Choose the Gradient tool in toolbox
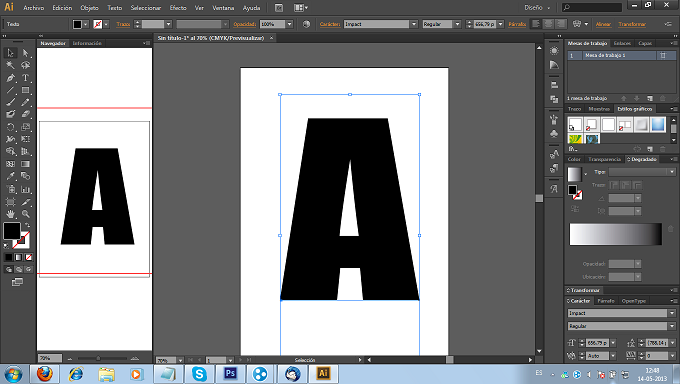Screen dimensions: 680x384 26,164
